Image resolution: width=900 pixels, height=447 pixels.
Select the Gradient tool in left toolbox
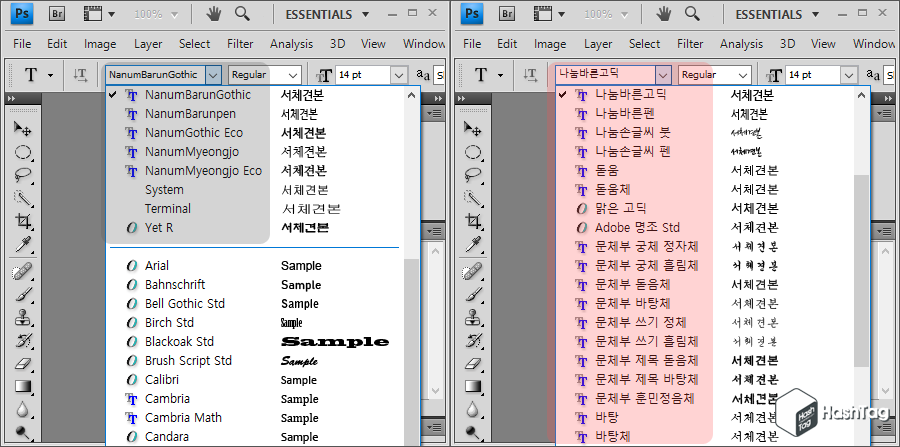[x=22, y=386]
